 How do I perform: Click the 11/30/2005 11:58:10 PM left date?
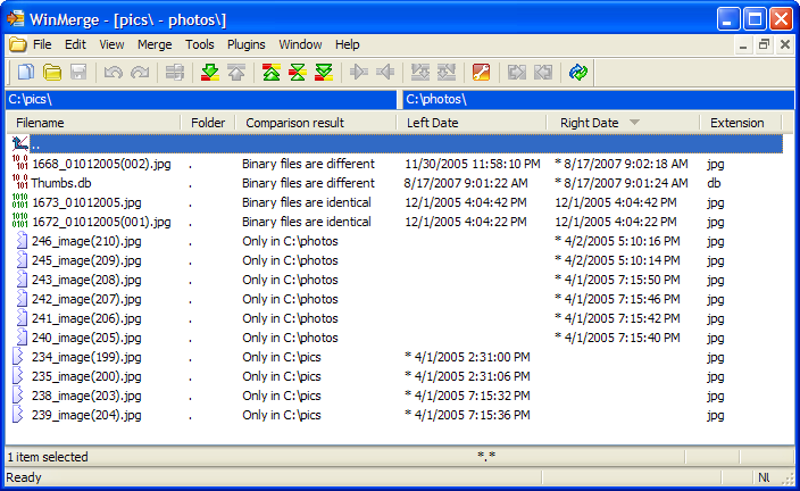pos(472,164)
